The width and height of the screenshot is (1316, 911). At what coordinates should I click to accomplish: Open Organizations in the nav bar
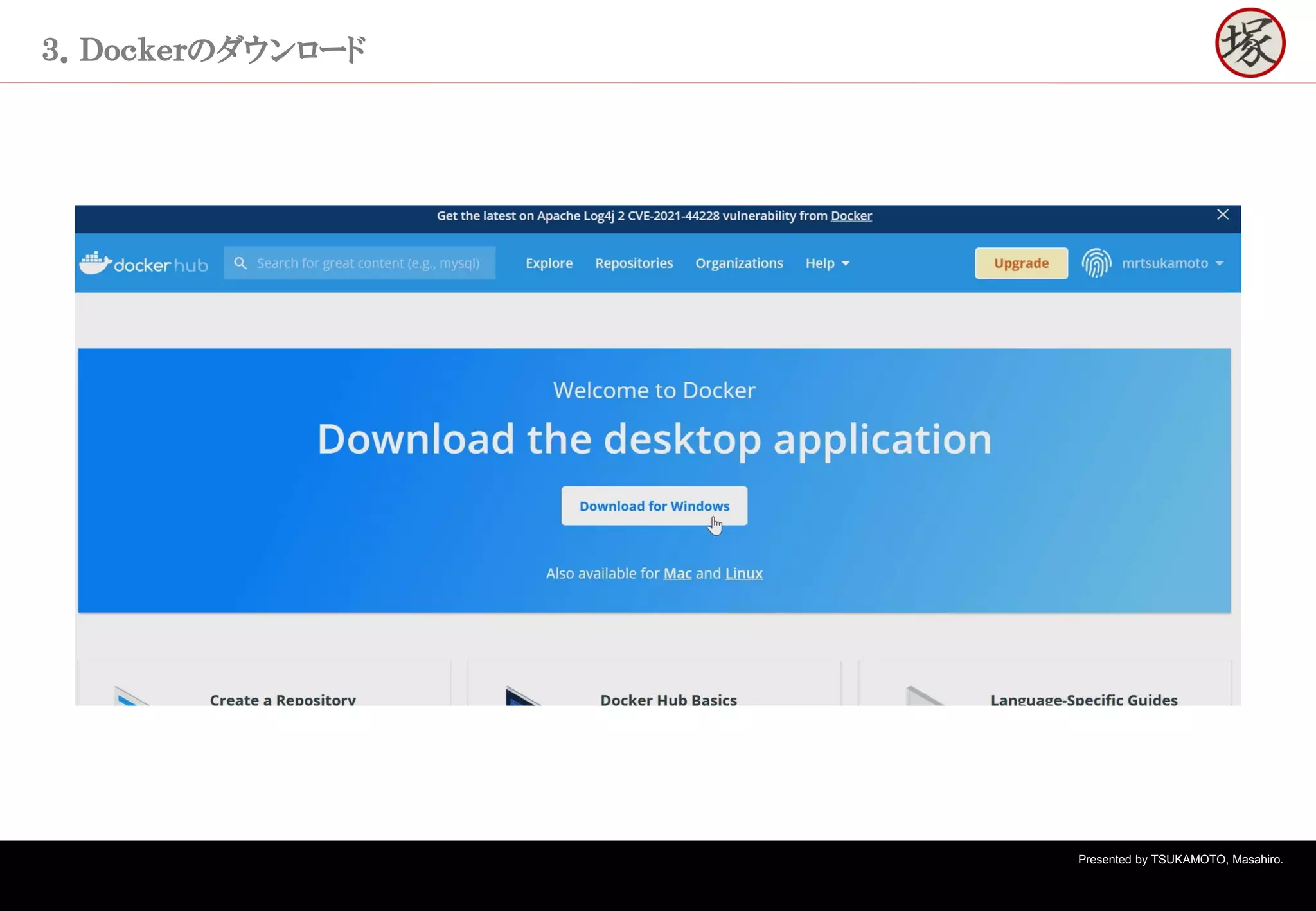(x=739, y=263)
